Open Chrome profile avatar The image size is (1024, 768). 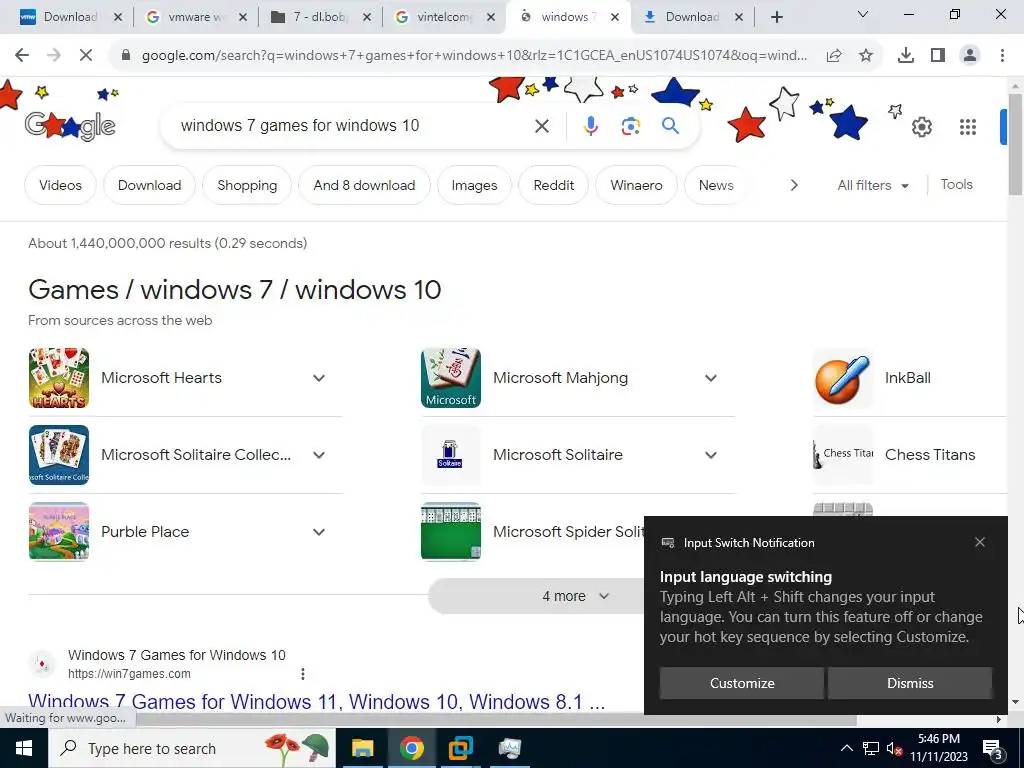click(970, 56)
